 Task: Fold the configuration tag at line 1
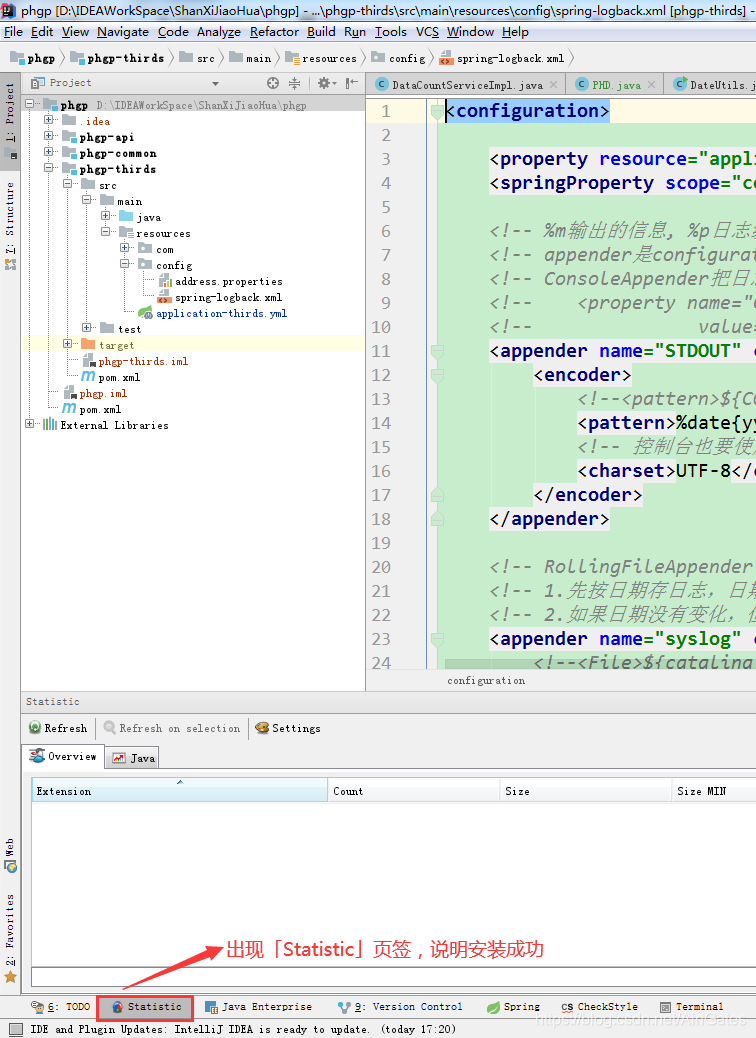(437, 111)
